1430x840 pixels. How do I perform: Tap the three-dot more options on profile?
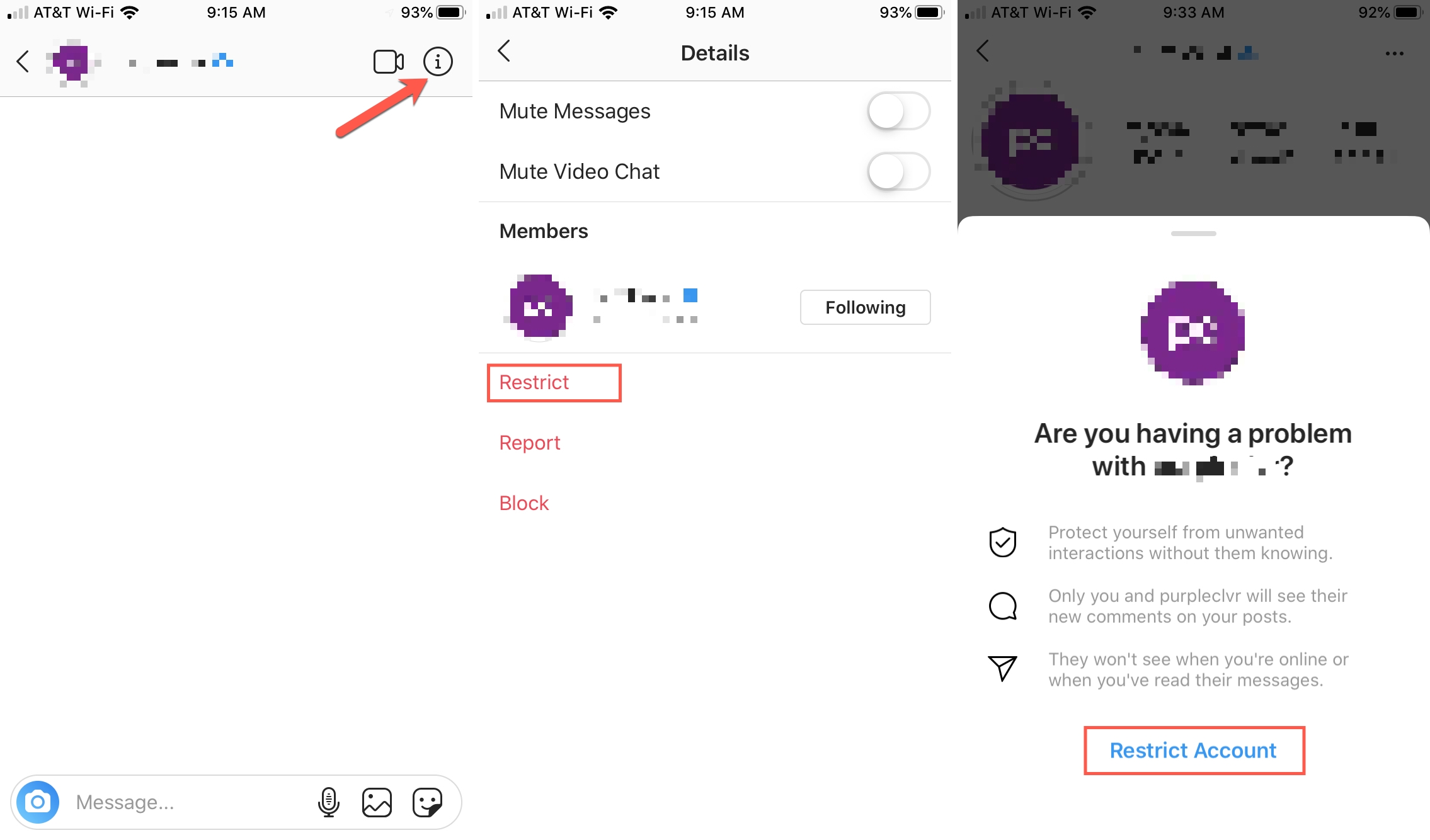coord(1394,54)
